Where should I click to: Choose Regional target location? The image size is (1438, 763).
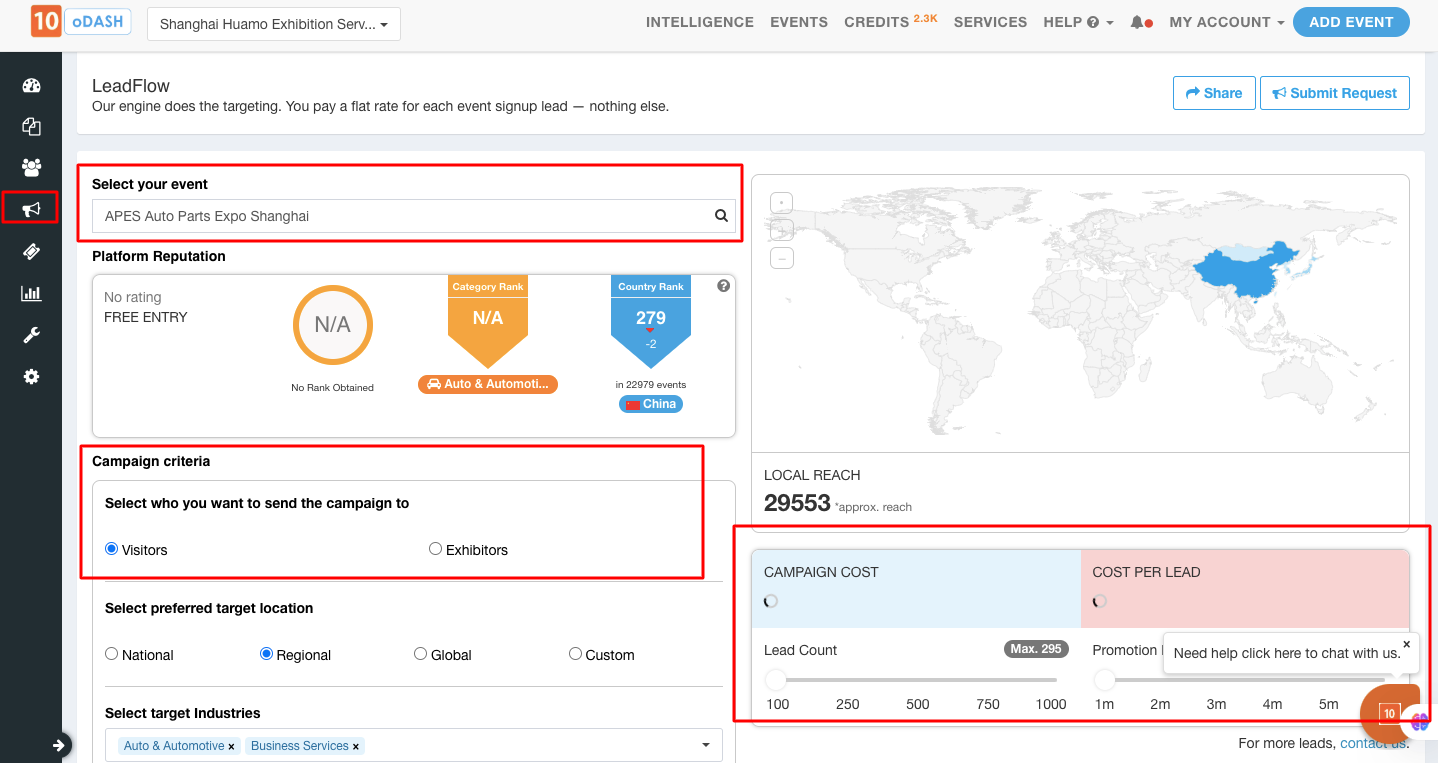(x=267, y=654)
